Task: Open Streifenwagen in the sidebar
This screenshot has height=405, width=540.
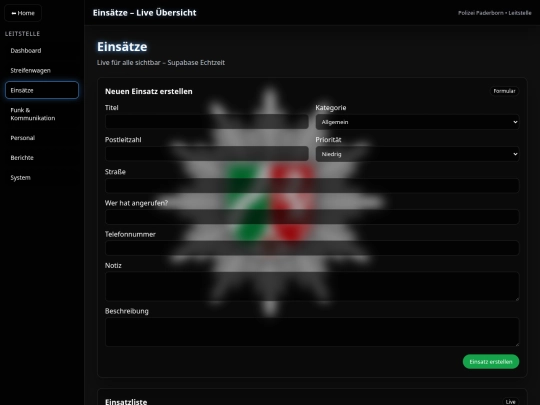Action: tap(42, 71)
